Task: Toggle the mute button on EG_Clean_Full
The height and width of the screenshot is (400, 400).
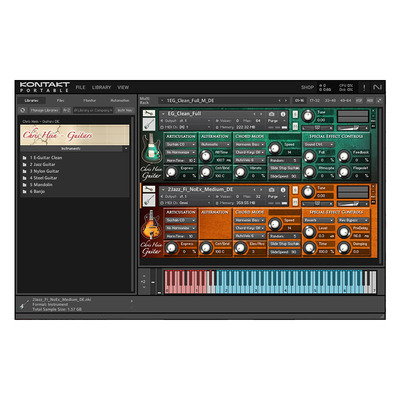Action: [295, 126]
